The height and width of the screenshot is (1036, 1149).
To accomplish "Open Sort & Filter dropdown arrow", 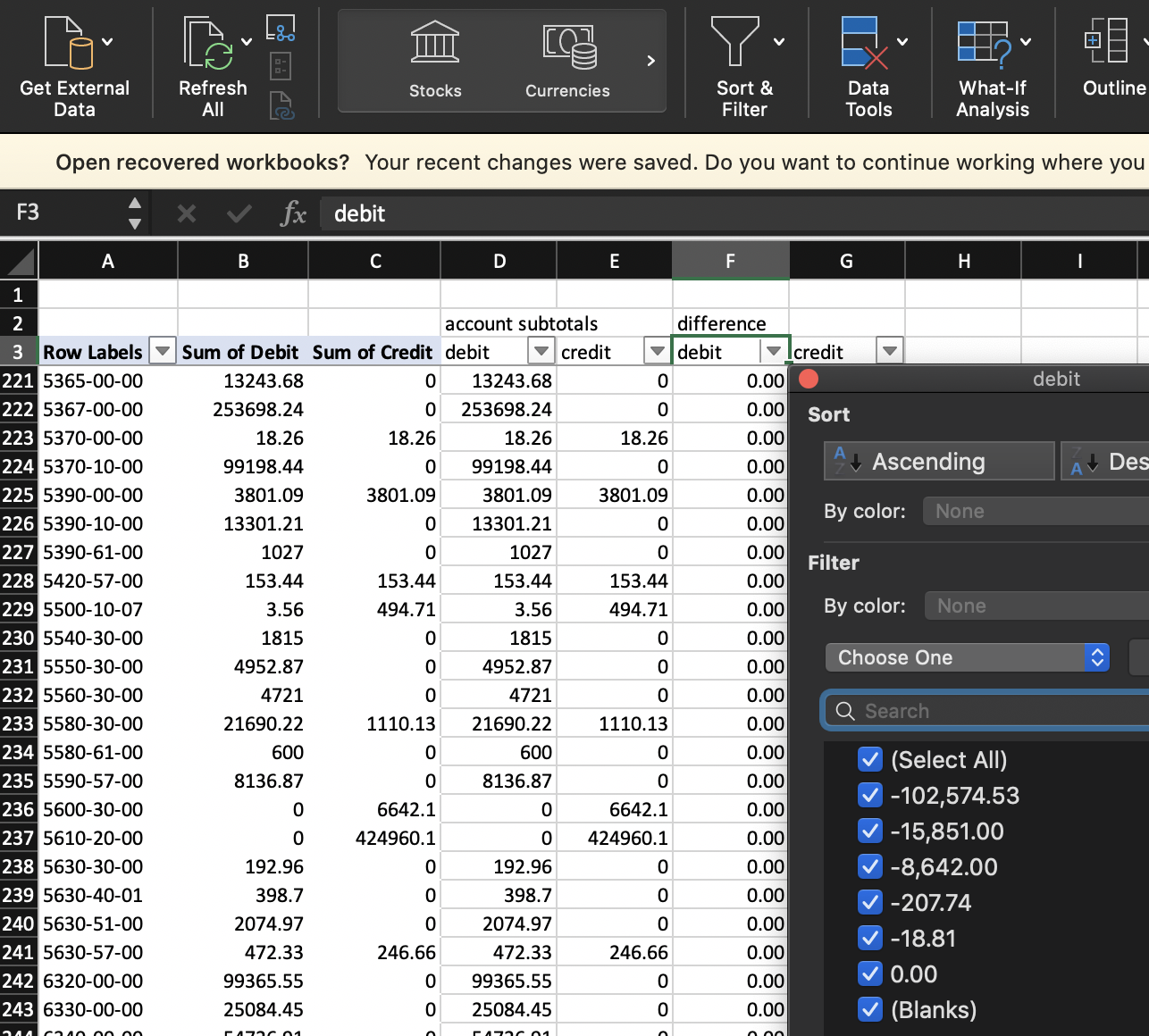I will (779, 41).
